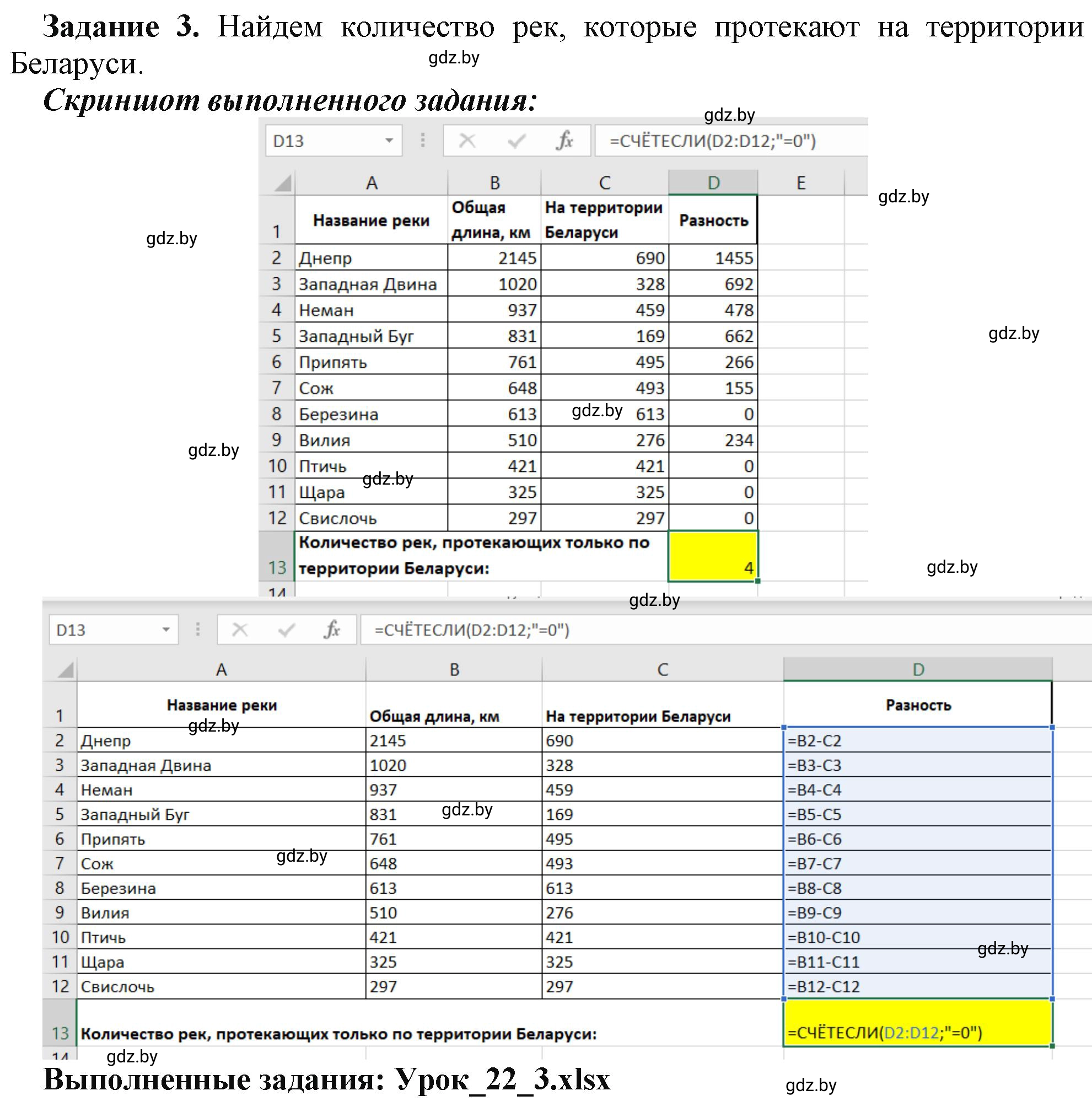This screenshot has width=1092, height=1112.
Task: Click cell '=B10-C10' in the lower table
Action: coord(918,937)
